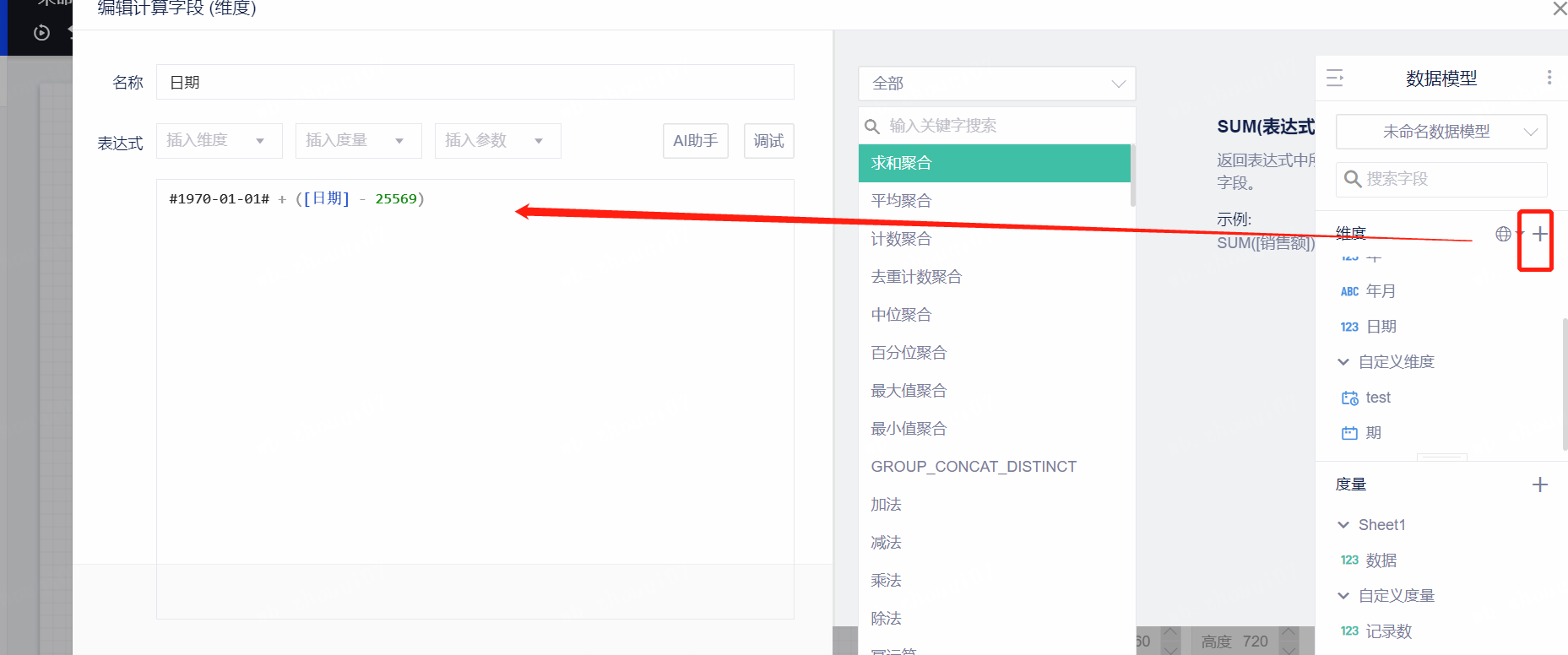Select the 乘法 function
The width and height of the screenshot is (1568, 655).
pos(994,581)
